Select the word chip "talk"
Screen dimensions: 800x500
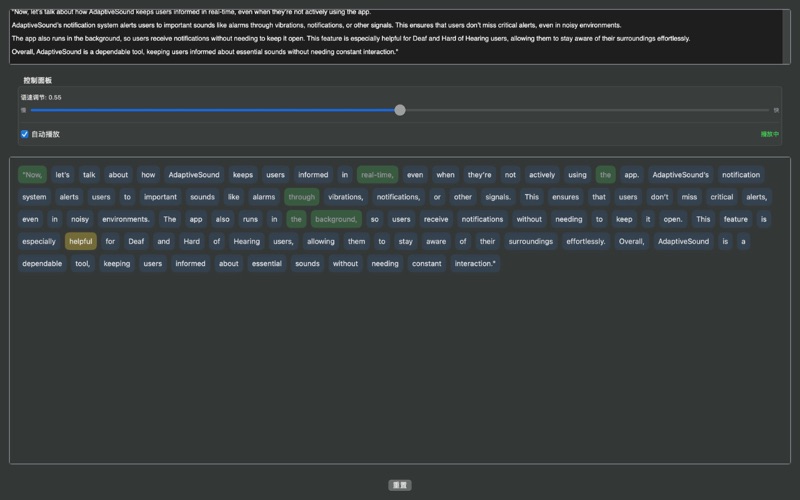[x=89, y=174]
